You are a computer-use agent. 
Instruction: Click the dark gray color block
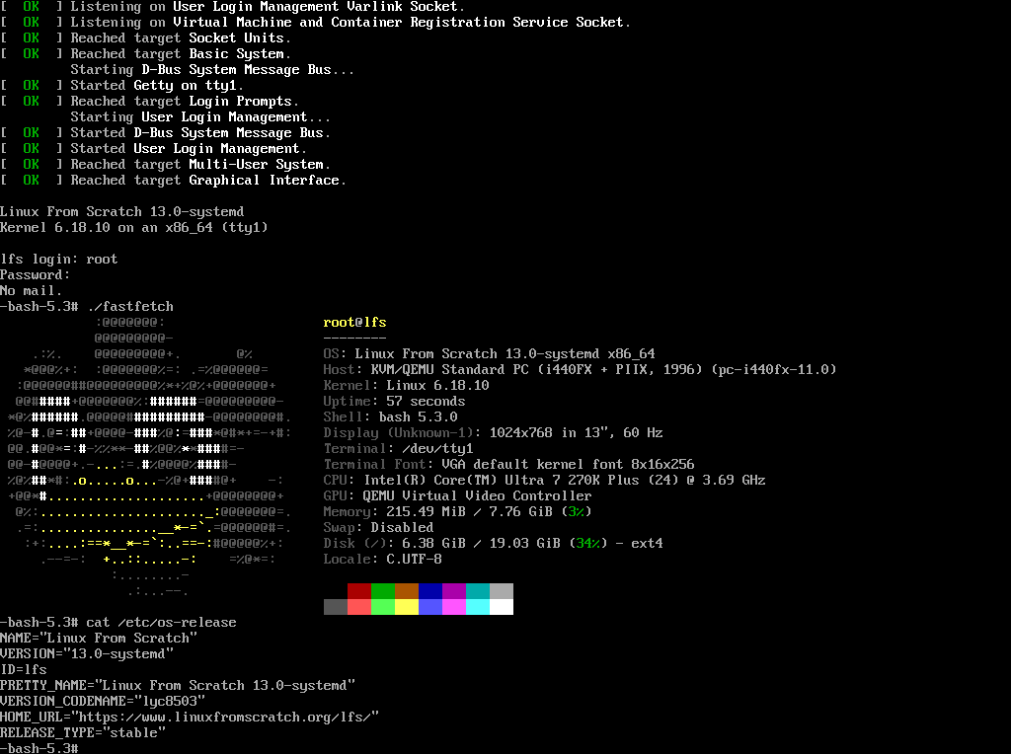[335, 607]
